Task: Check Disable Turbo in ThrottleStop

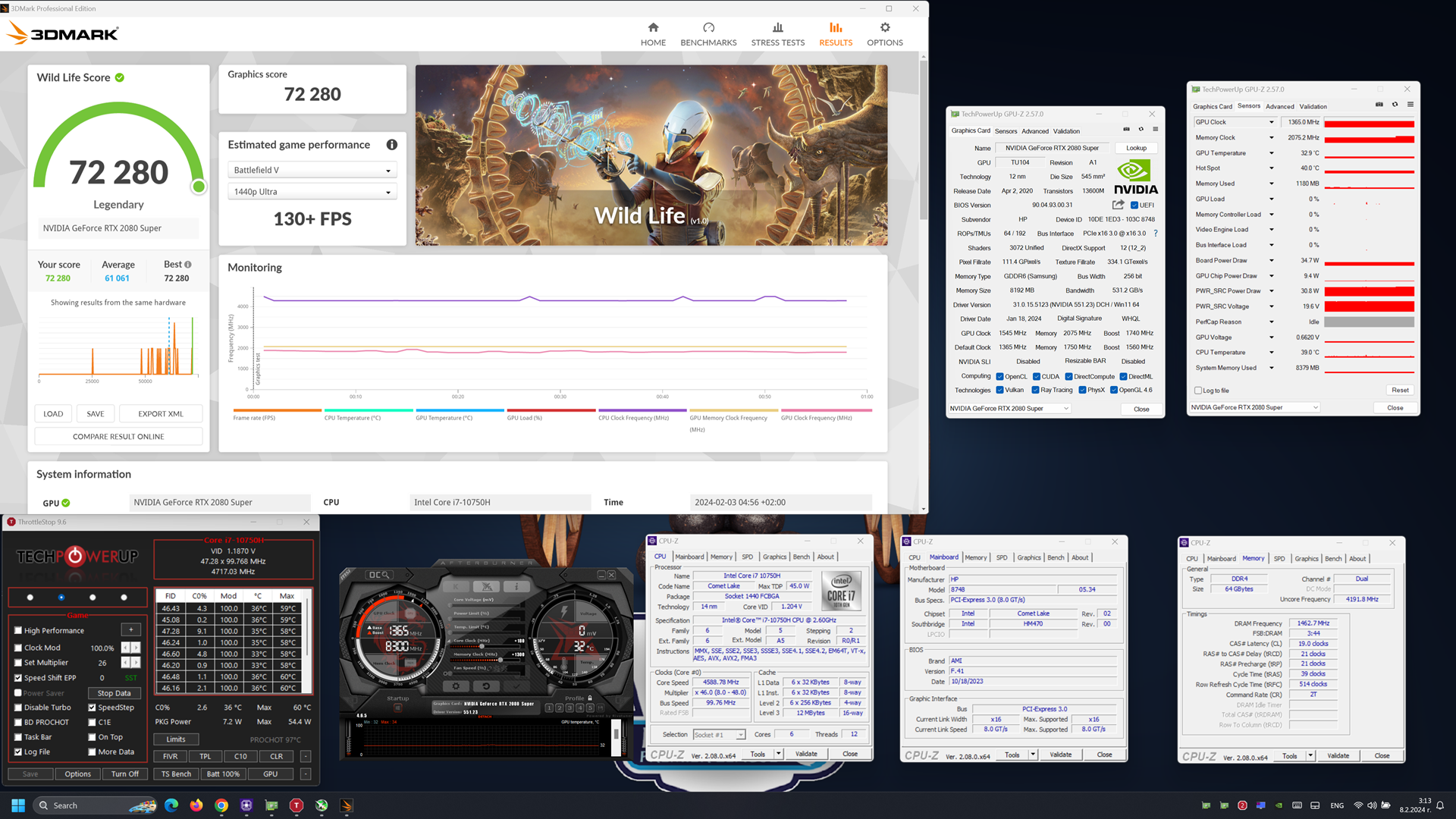Action: [x=18, y=708]
